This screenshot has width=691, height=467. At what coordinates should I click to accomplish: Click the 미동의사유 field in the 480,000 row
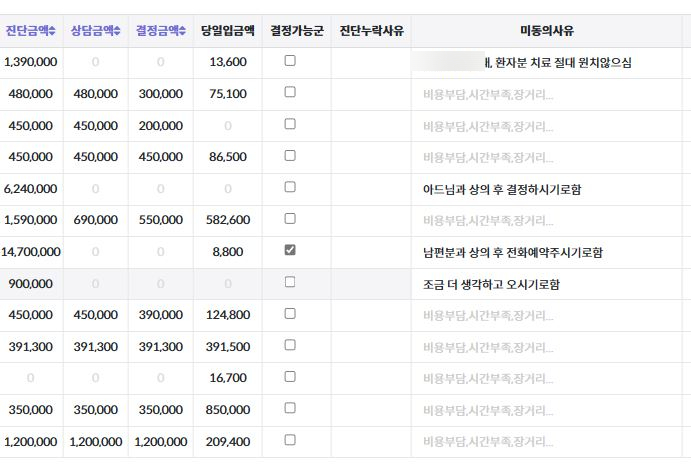[x=547, y=94]
